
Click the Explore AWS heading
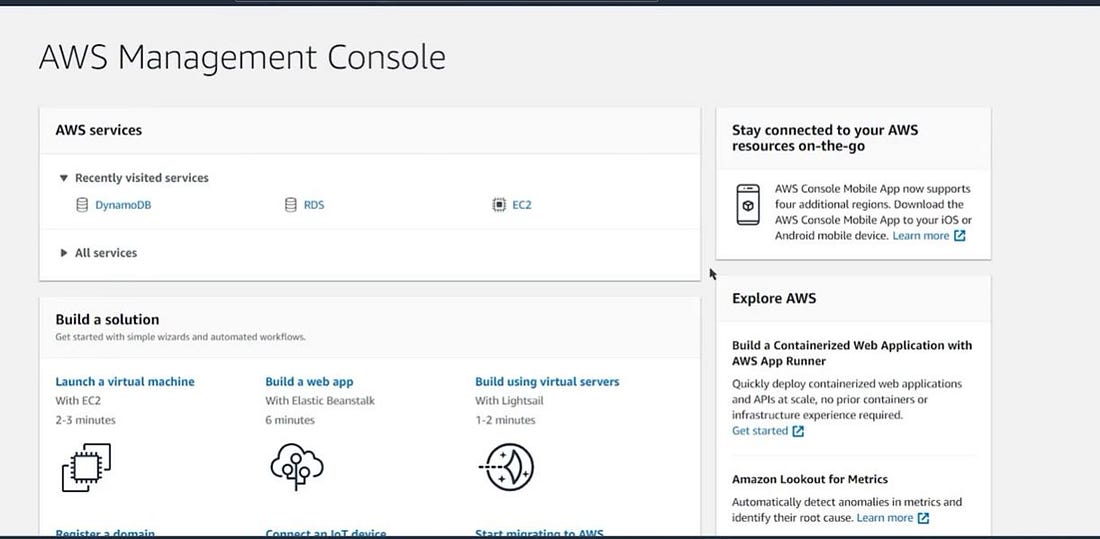(774, 298)
